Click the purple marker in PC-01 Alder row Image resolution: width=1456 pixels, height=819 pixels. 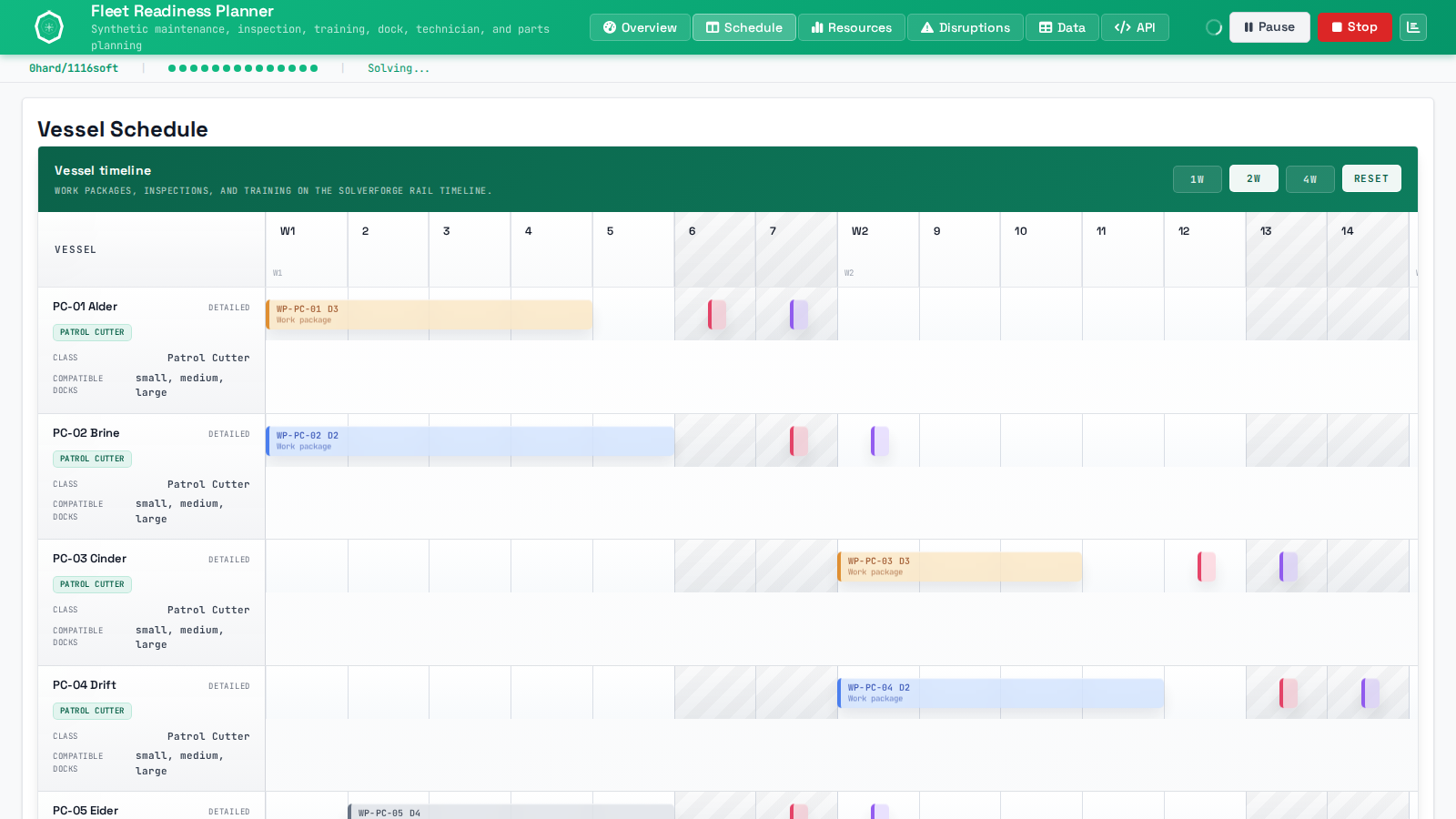[x=799, y=315]
